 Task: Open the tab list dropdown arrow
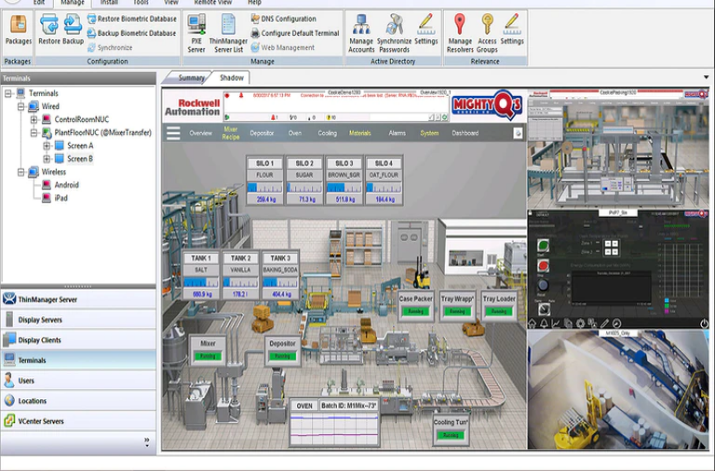point(706,78)
